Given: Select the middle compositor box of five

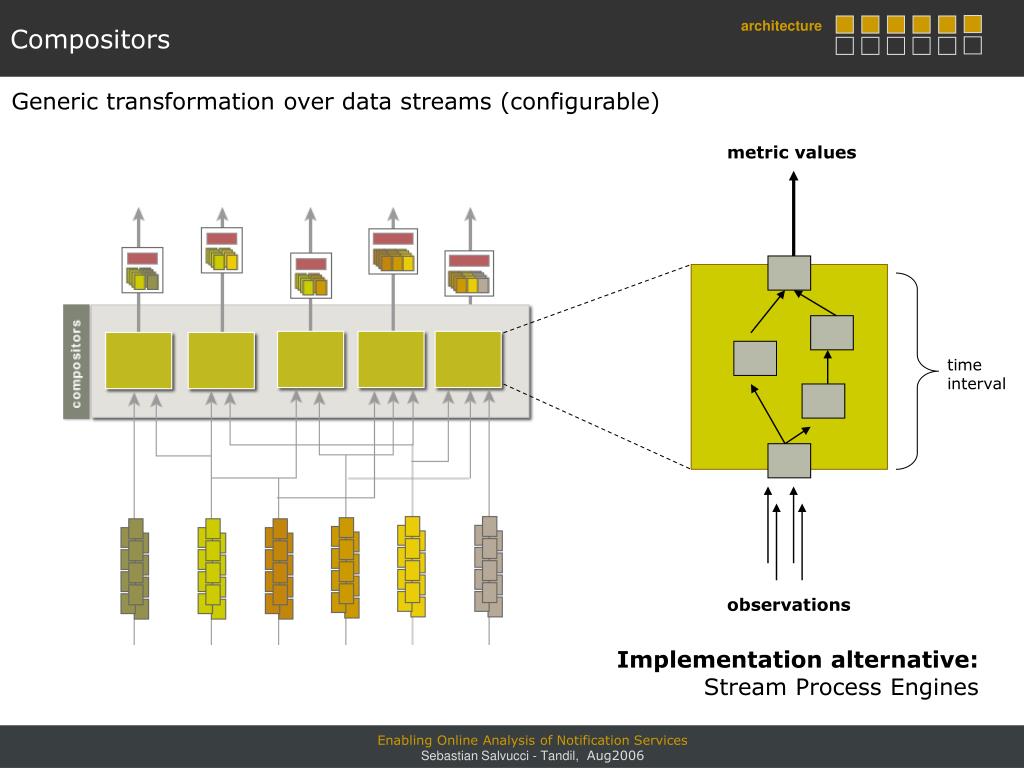Looking at the screenshot, I should point(311,360).
